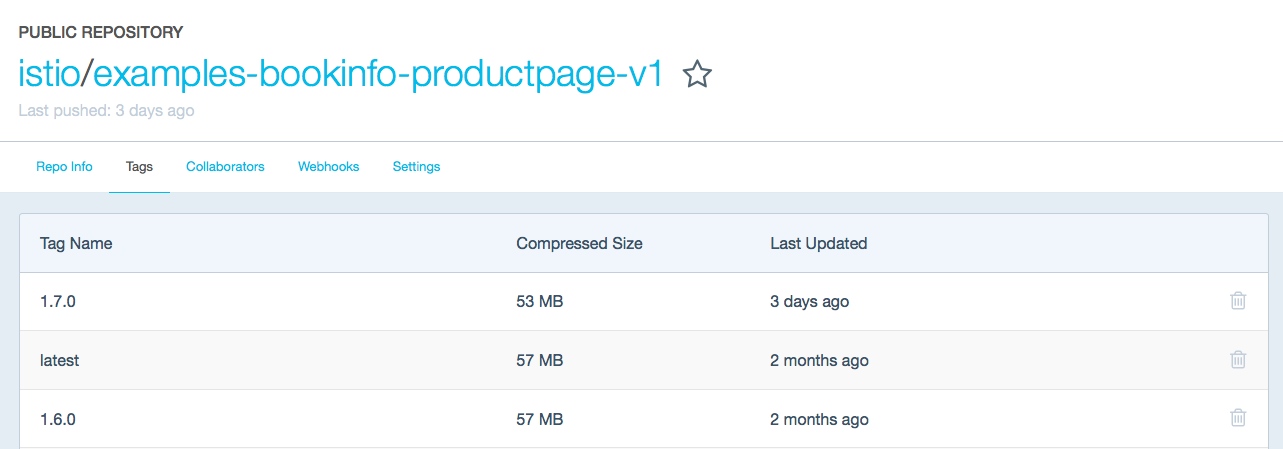Star the istio productpage repository
This screenshot has height=449, width=1283.
(x=697, y=74)
